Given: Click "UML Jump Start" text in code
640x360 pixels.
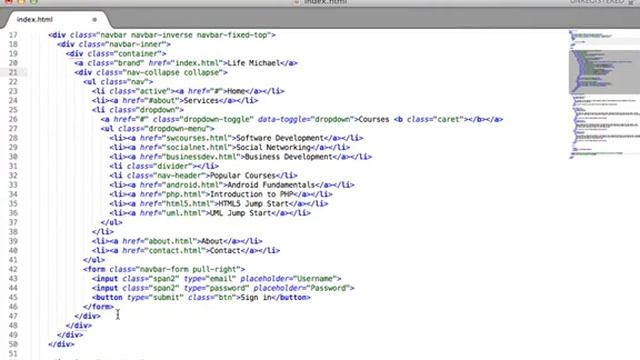Looking at the screenshot, I should (240, 213).
